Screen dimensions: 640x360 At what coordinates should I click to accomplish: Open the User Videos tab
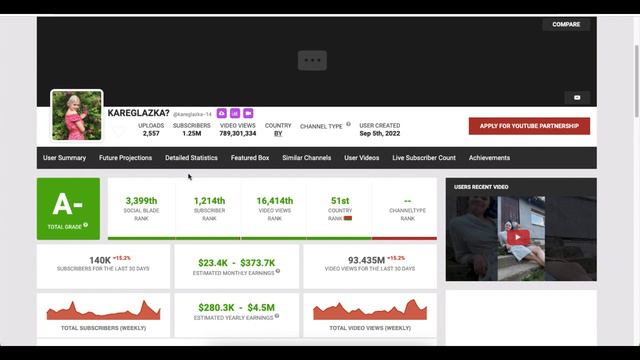click(362, 158)
